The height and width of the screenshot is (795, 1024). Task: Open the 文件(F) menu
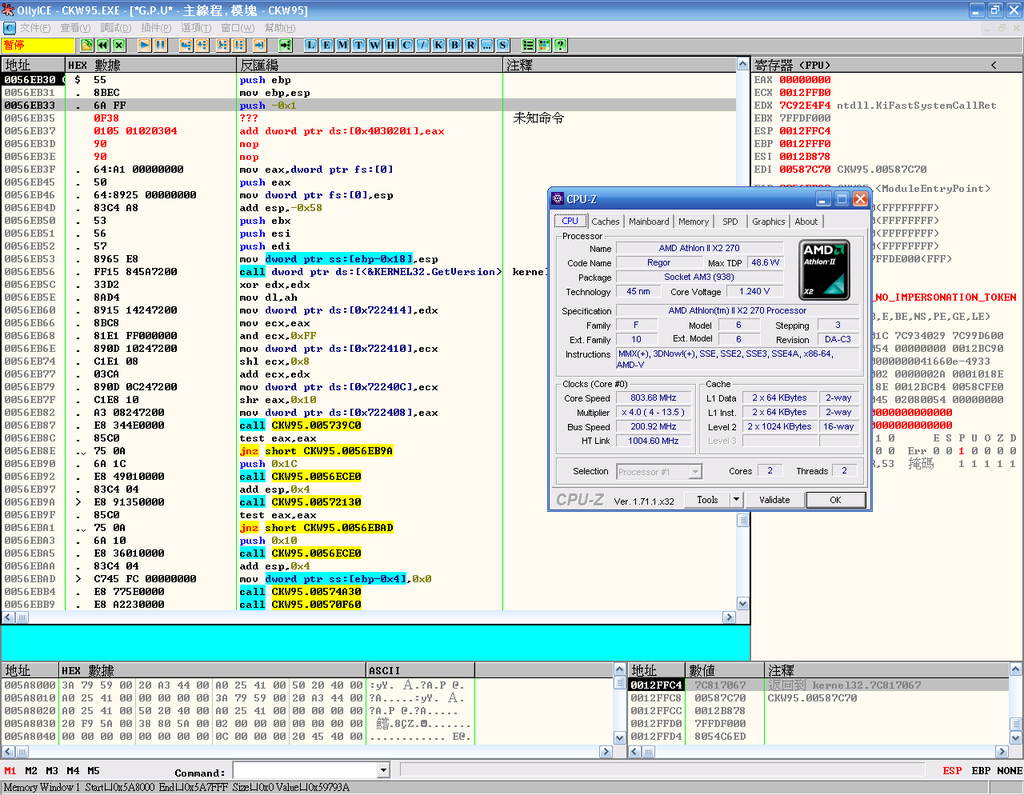pos(35,28)
